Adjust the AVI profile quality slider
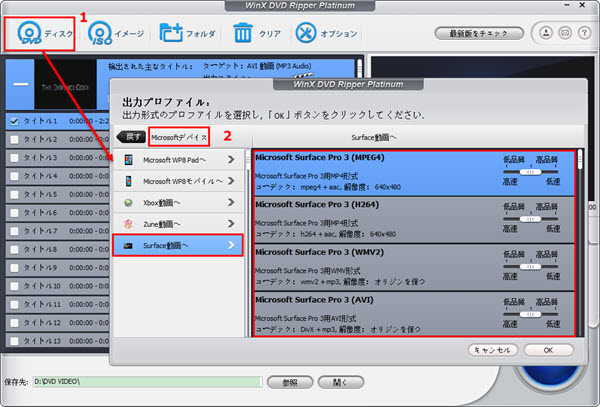 click(x=530, y=314)
